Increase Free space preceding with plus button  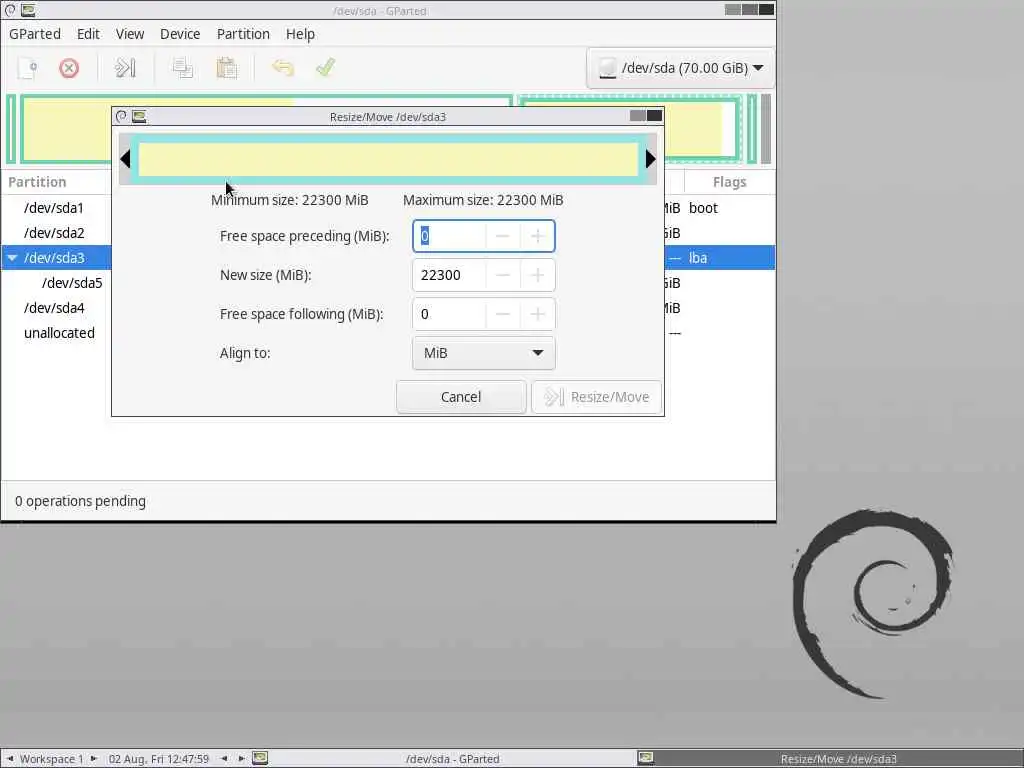click(537, 236)
